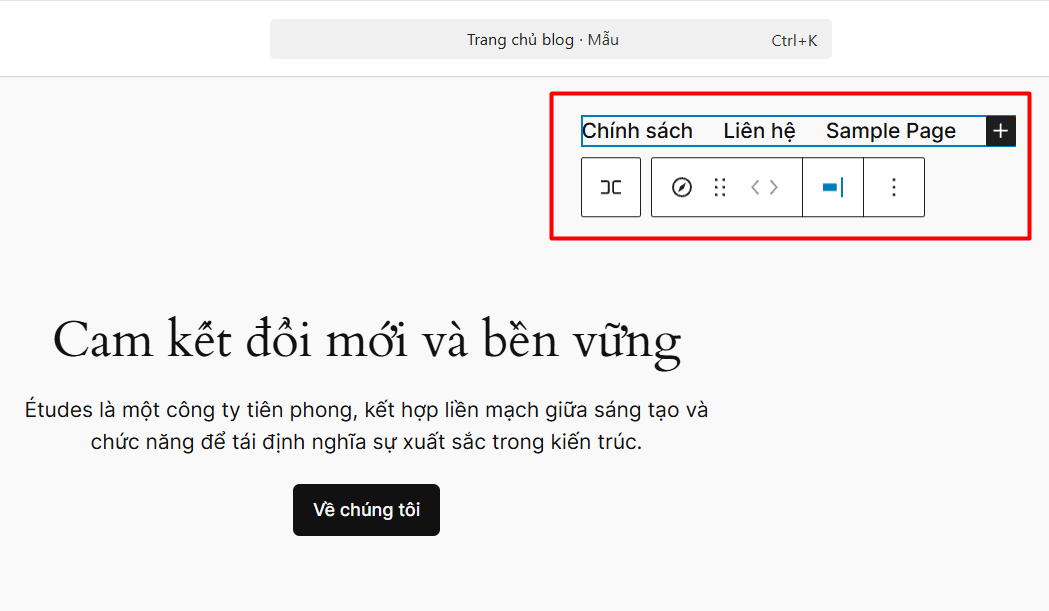Screen dimensions: 1049x611
Task: Open the "Trang chủ blog · Mẫu" command bar
Action: (542, 39)
